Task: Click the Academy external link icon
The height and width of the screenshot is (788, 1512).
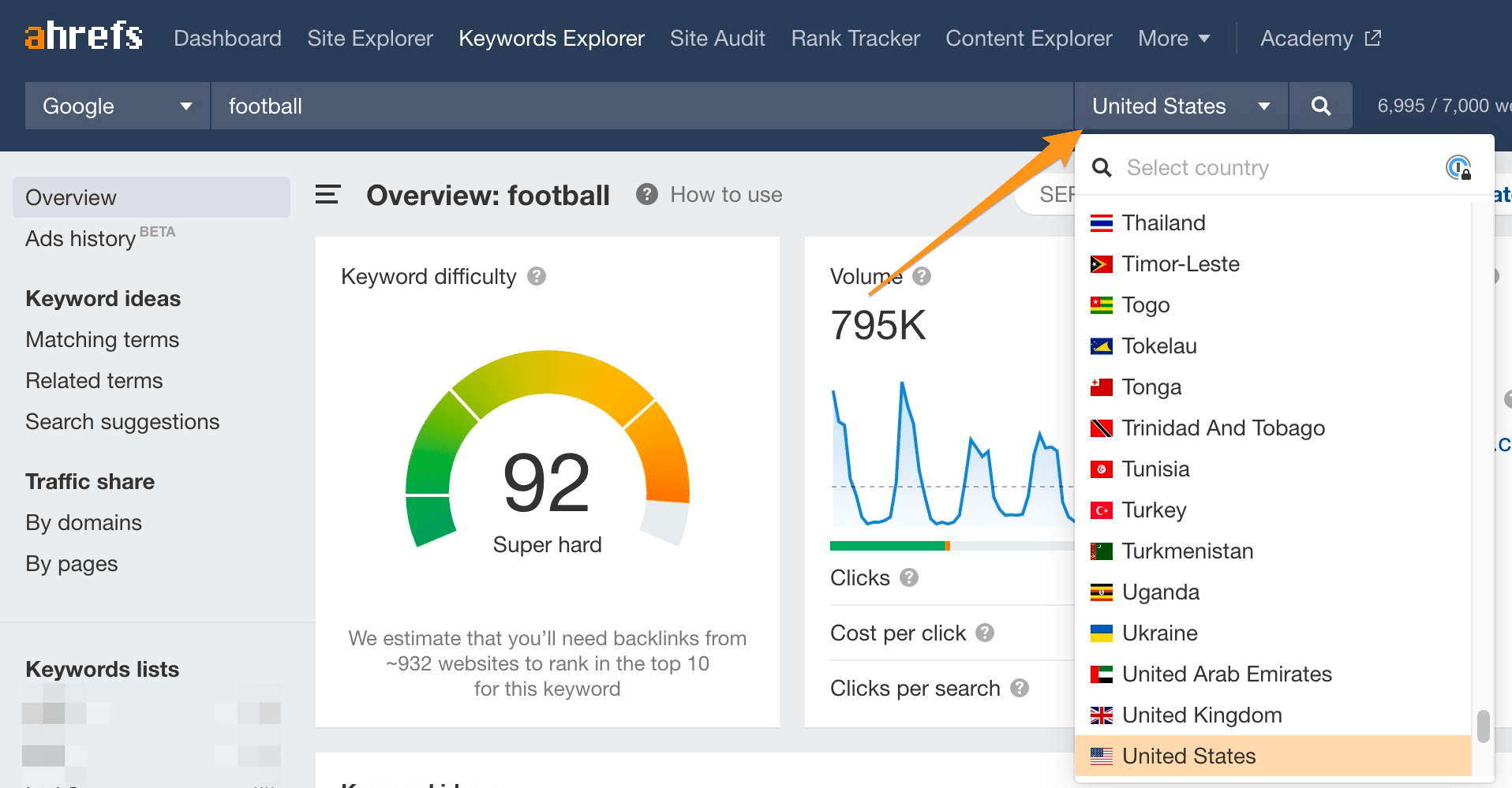Action: (x=1373, y=38)
